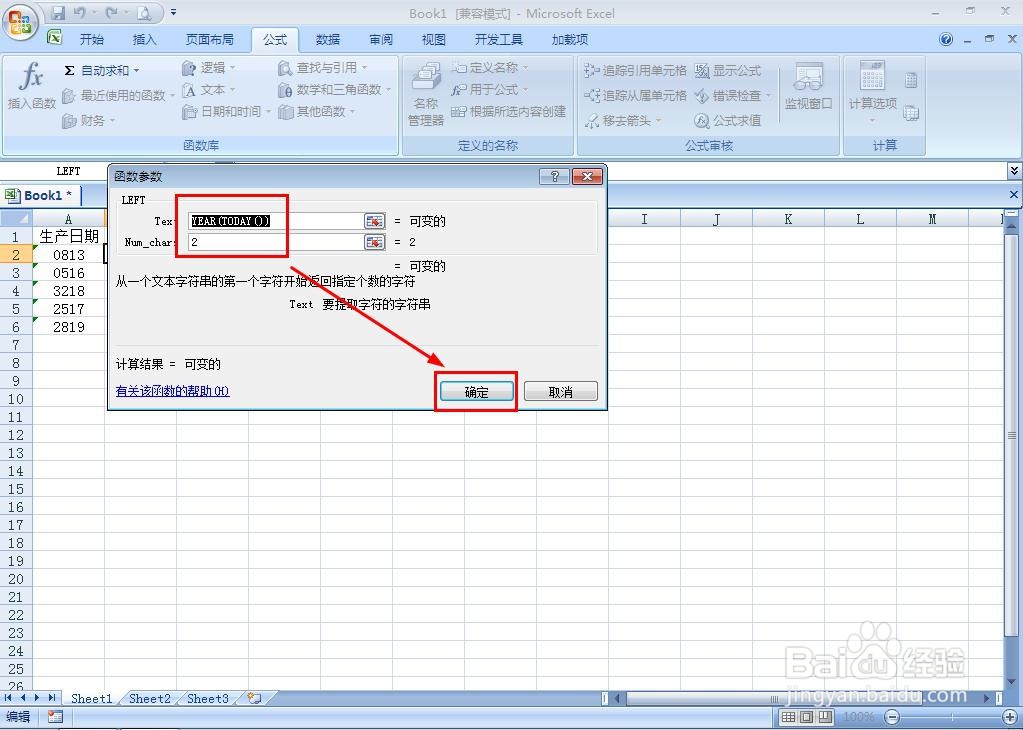Click Define Name (定义名称)
The width and height of the screenshot is (1023, 730).
489,68
